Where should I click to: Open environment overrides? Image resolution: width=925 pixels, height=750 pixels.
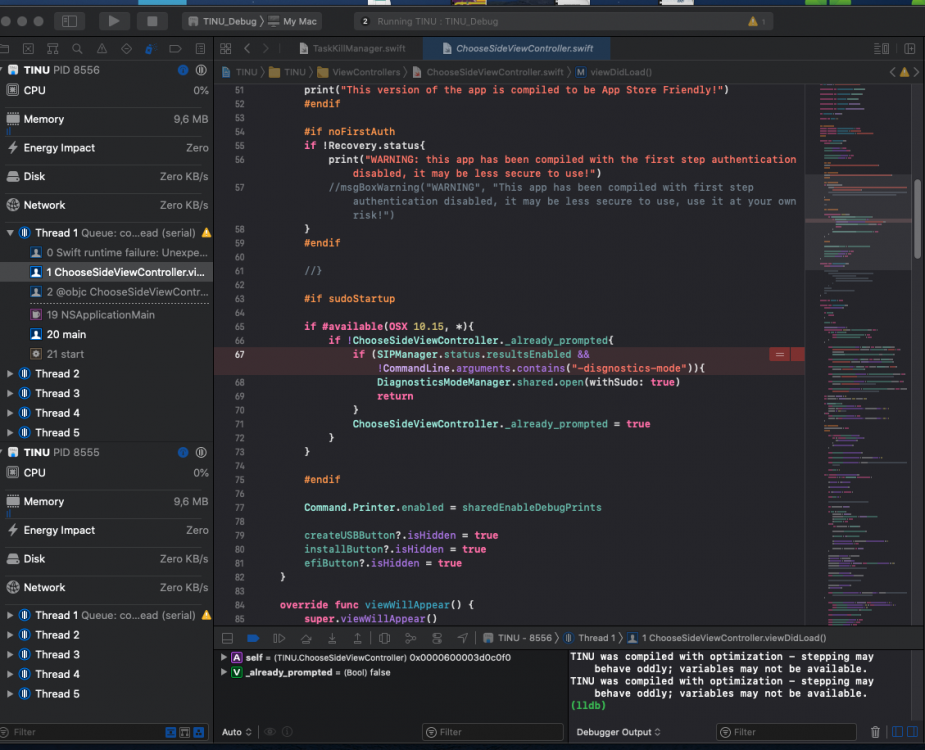pos(437,638)
